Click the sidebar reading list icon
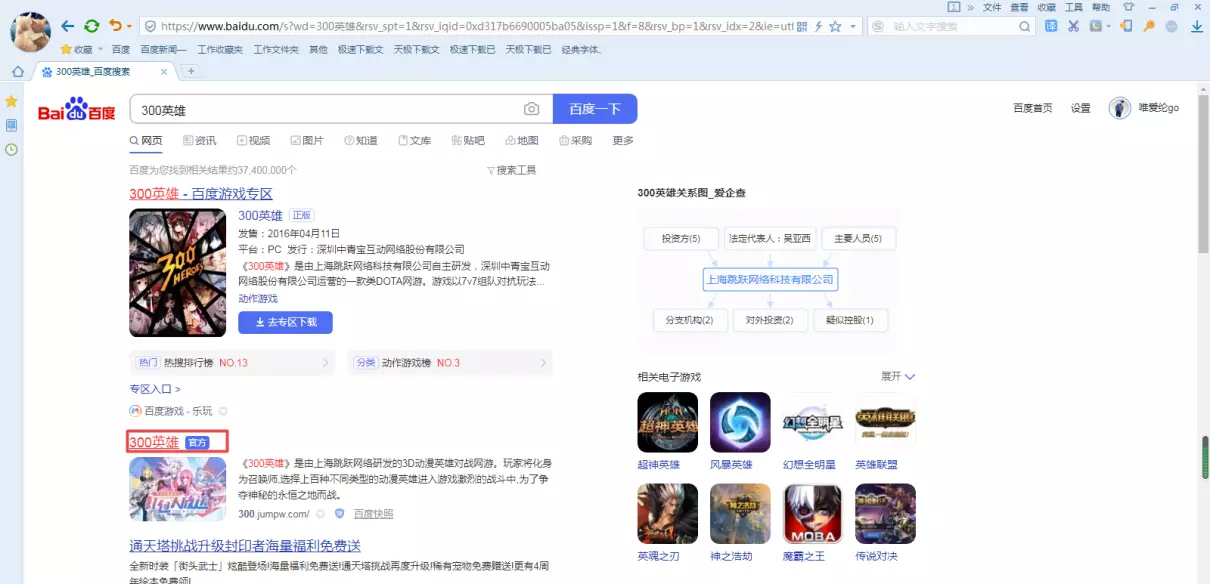The image size is (1210, 584). [x=11, y=125]
